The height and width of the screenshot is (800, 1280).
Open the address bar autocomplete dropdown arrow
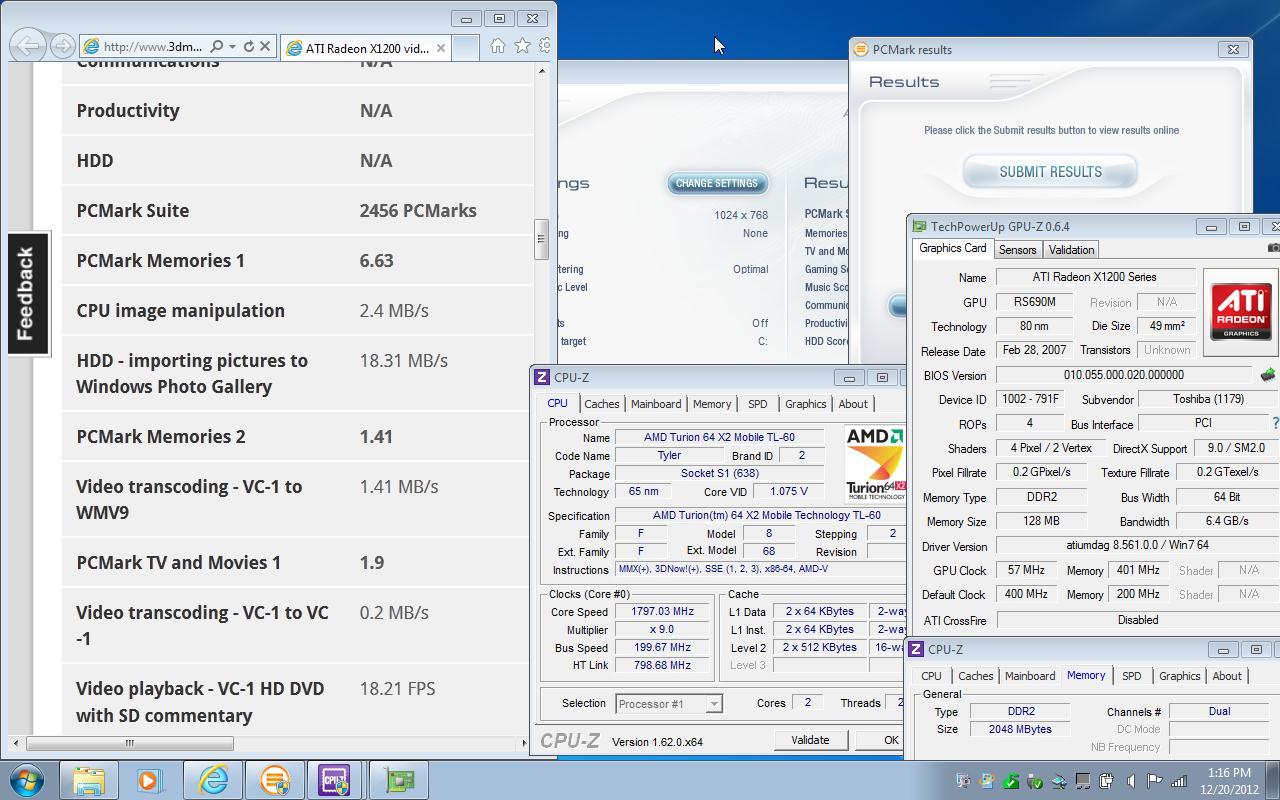point(232,46)
